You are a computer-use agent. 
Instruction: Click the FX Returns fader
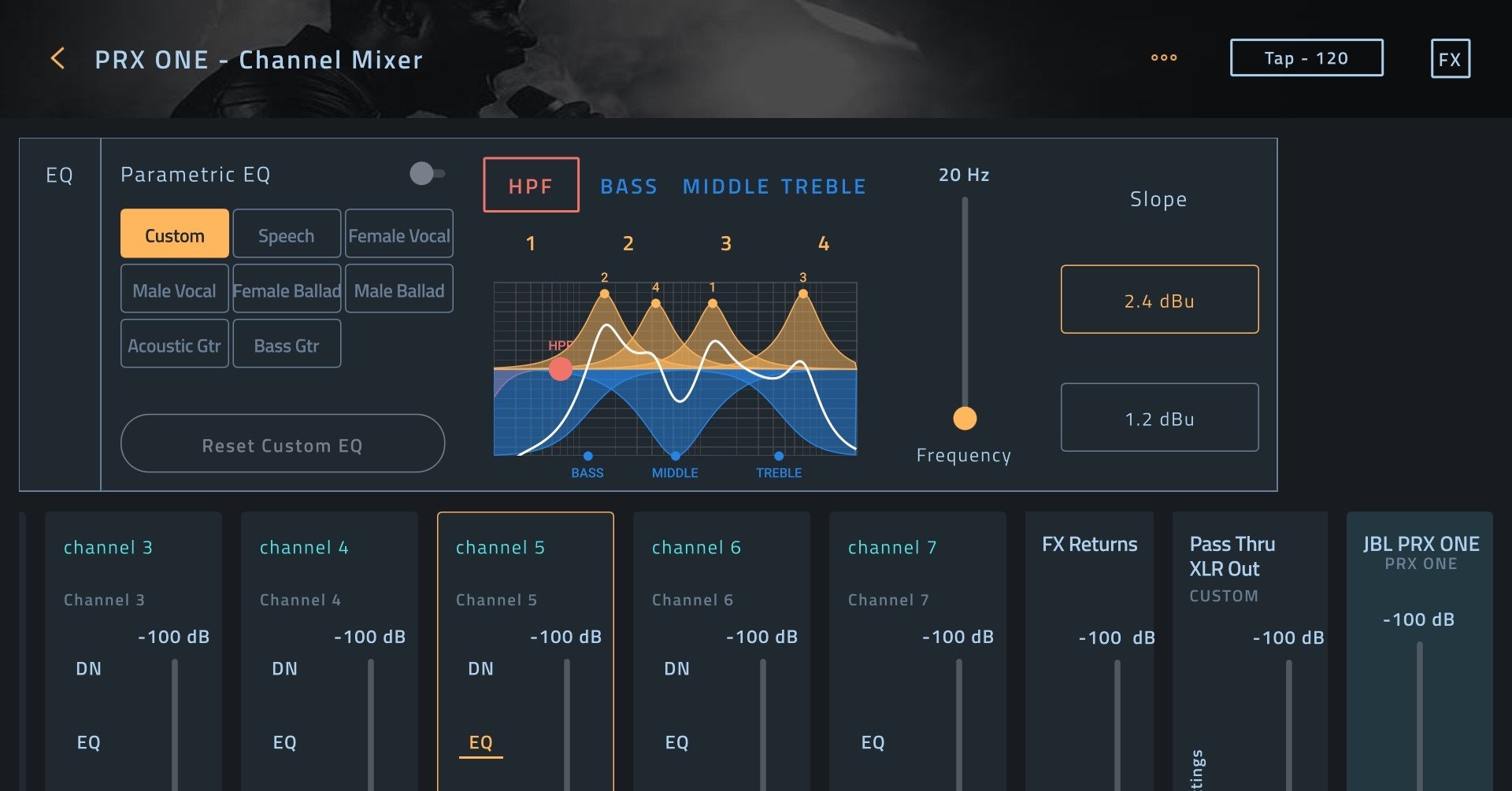(1117, 724)
